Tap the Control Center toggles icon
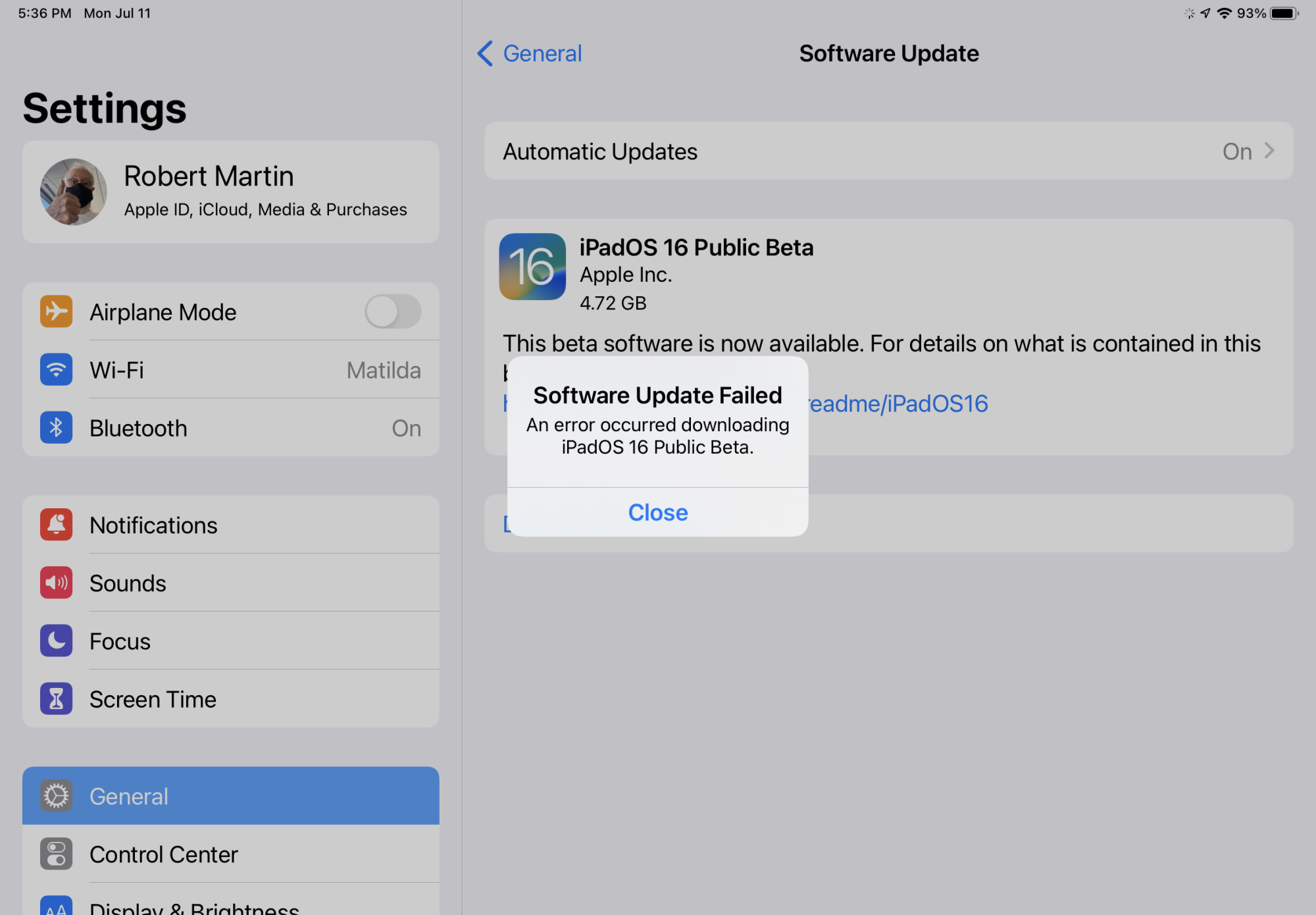 click(x=56, y=854)
